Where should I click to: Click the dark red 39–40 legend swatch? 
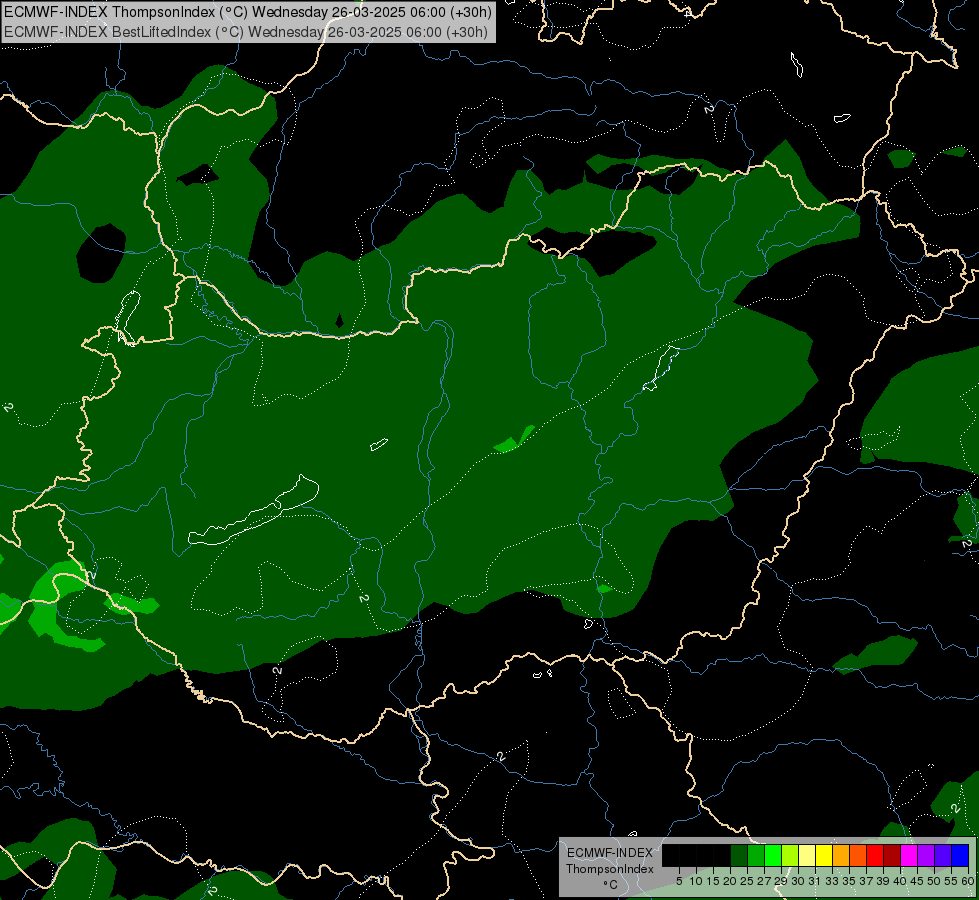pos(892,855)
